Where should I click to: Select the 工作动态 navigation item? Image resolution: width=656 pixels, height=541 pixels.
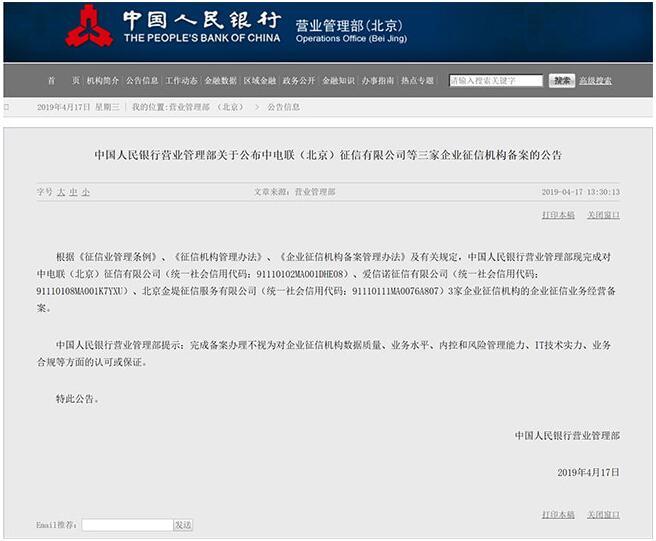pos(181,81)
